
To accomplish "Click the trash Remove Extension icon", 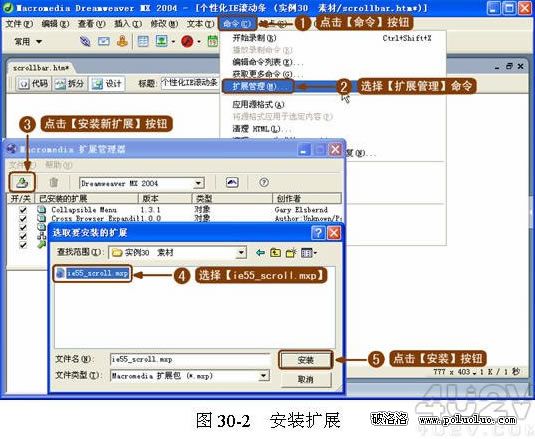I will 54,183.
